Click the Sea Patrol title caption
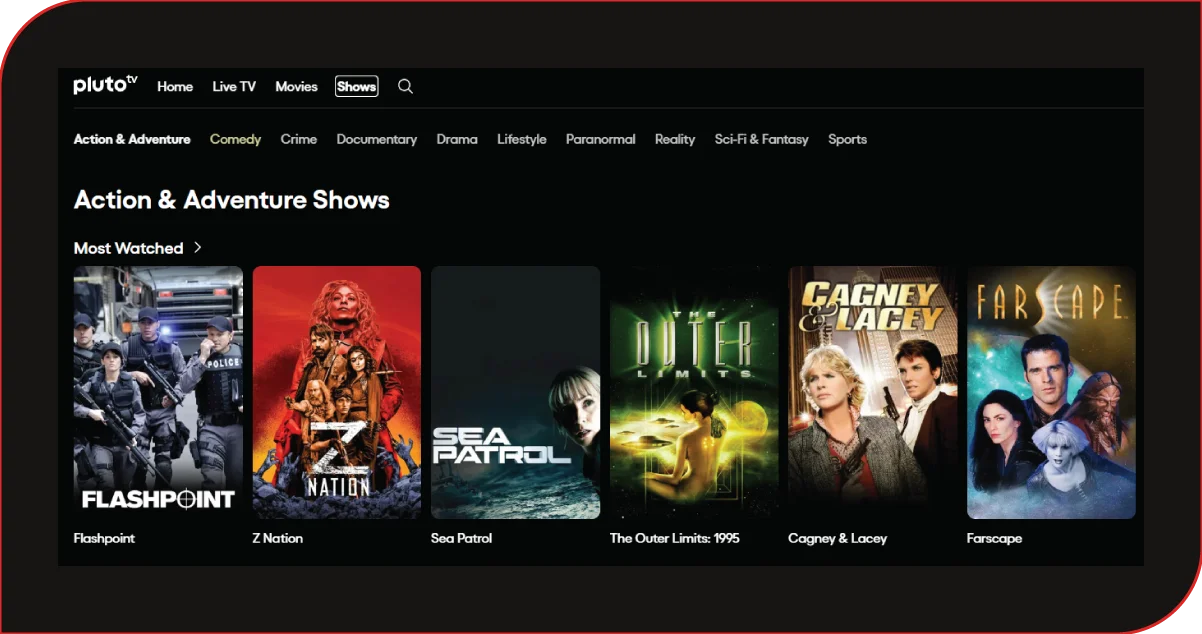 click(x=461, y=538)
